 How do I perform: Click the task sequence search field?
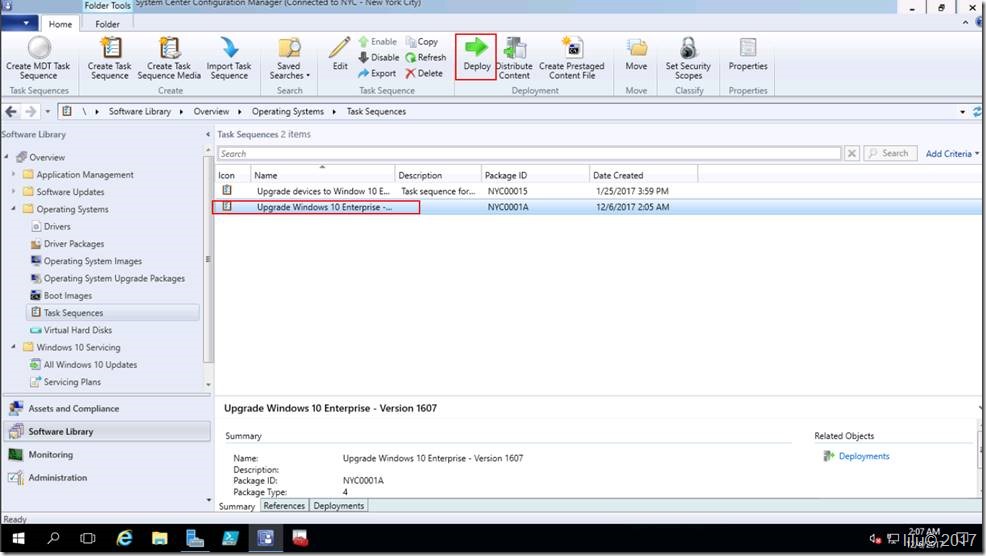pyautogui.click(x=529, y=153)
